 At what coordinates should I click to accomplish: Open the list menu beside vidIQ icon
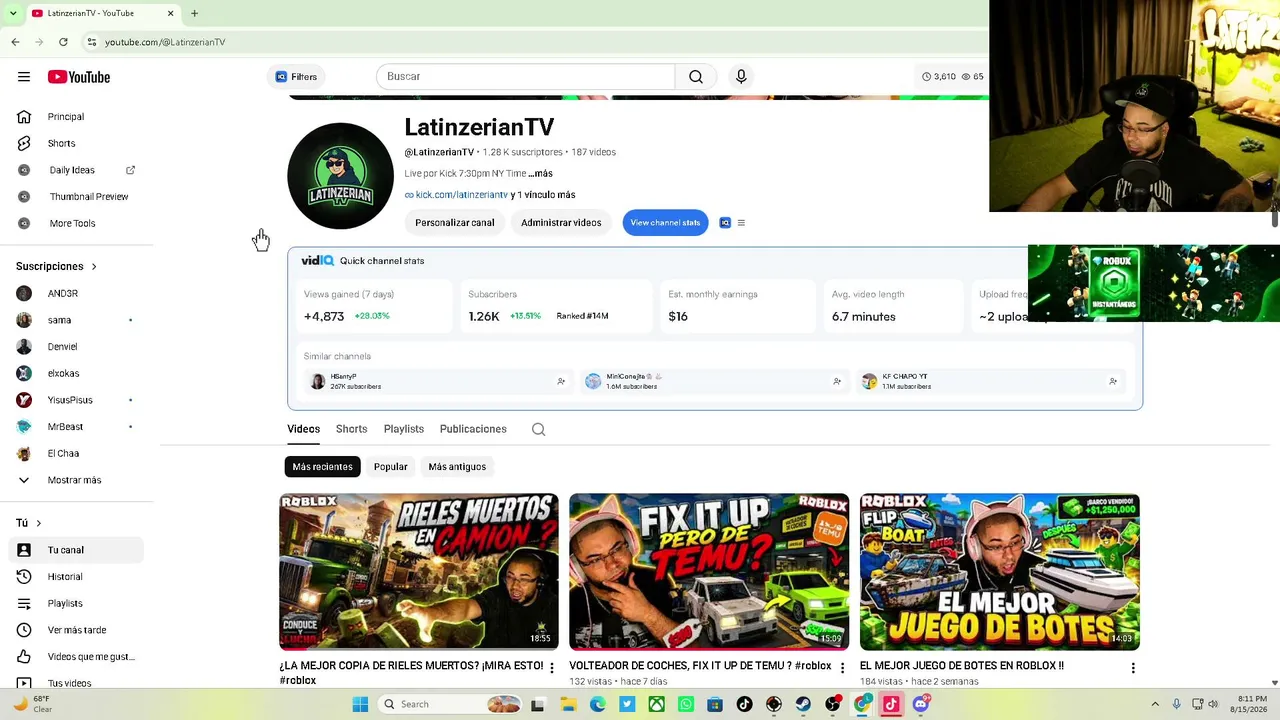pos(741,223)
